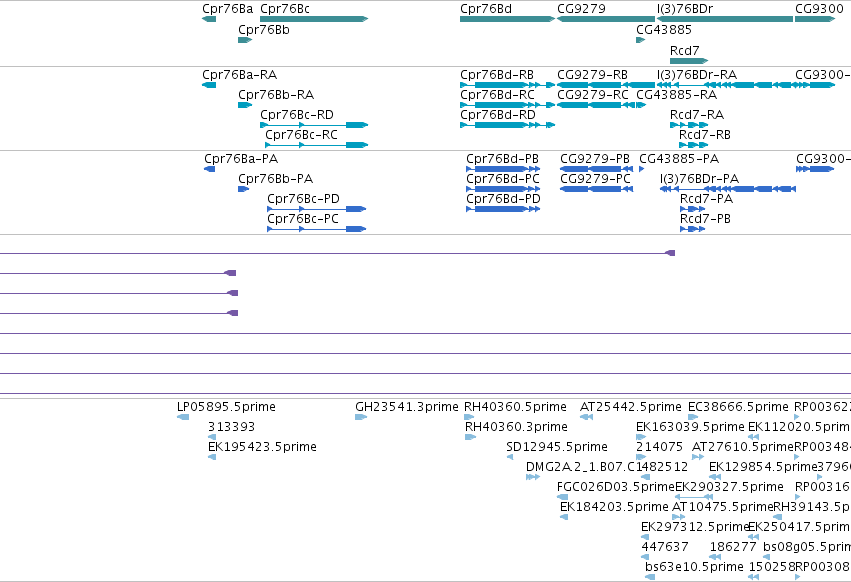Select the Rcd7 gene label

click(x=684, y=50)
